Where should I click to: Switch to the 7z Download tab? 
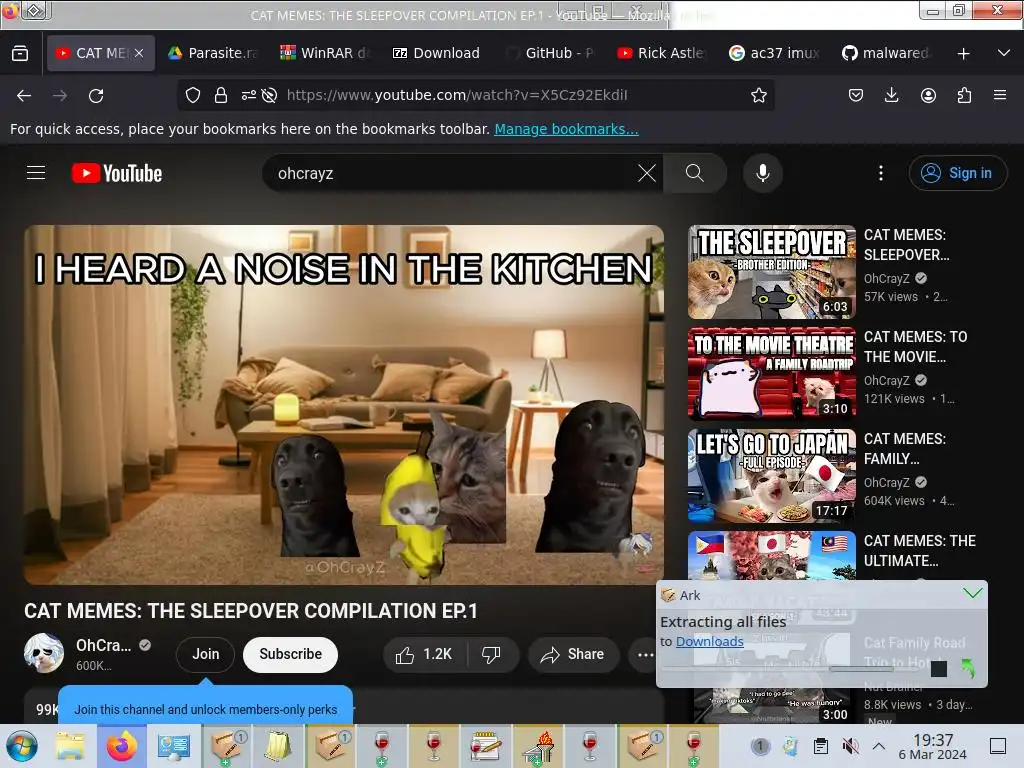436,53
